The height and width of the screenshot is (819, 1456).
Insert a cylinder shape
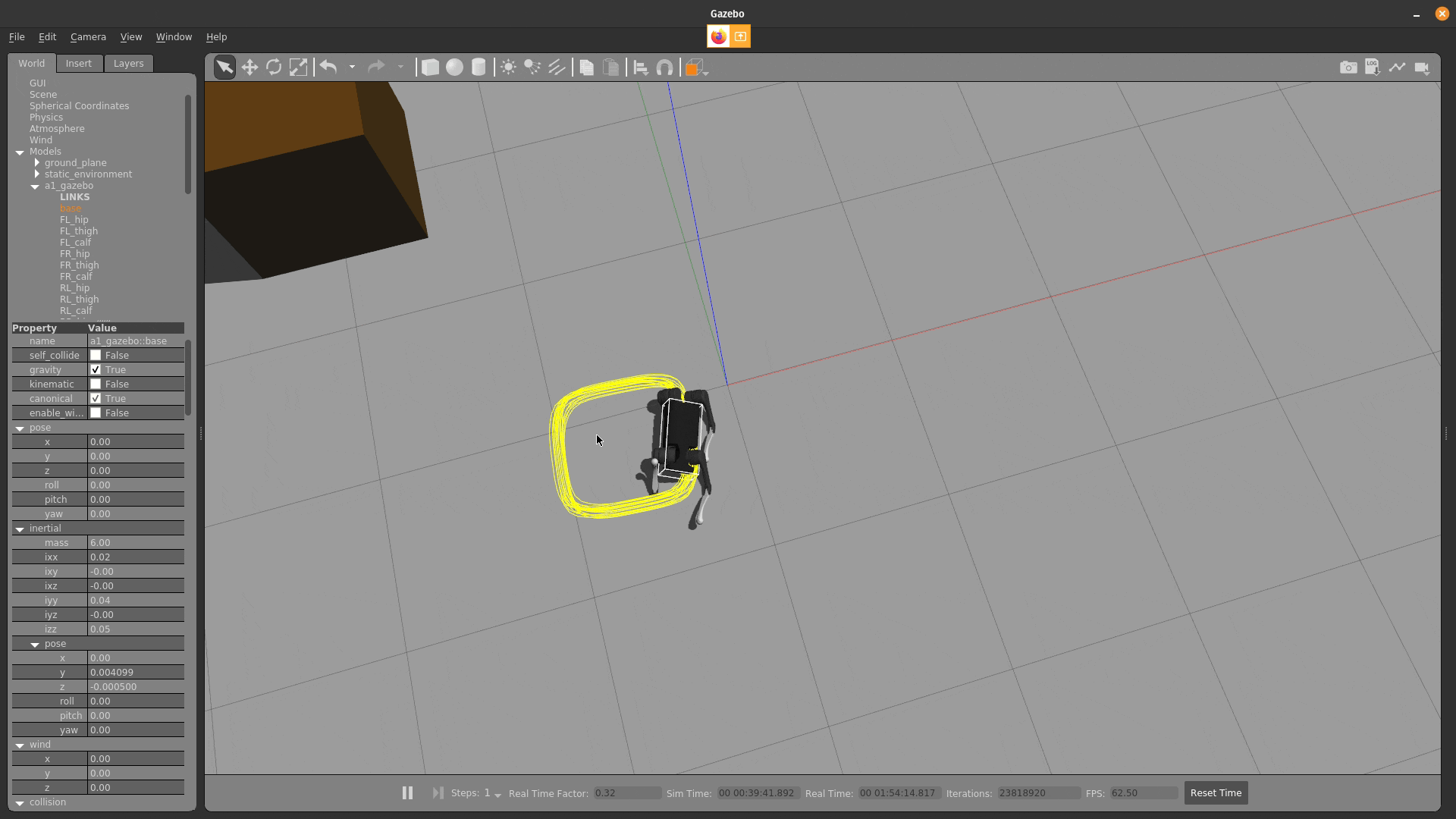coord(479,67)
